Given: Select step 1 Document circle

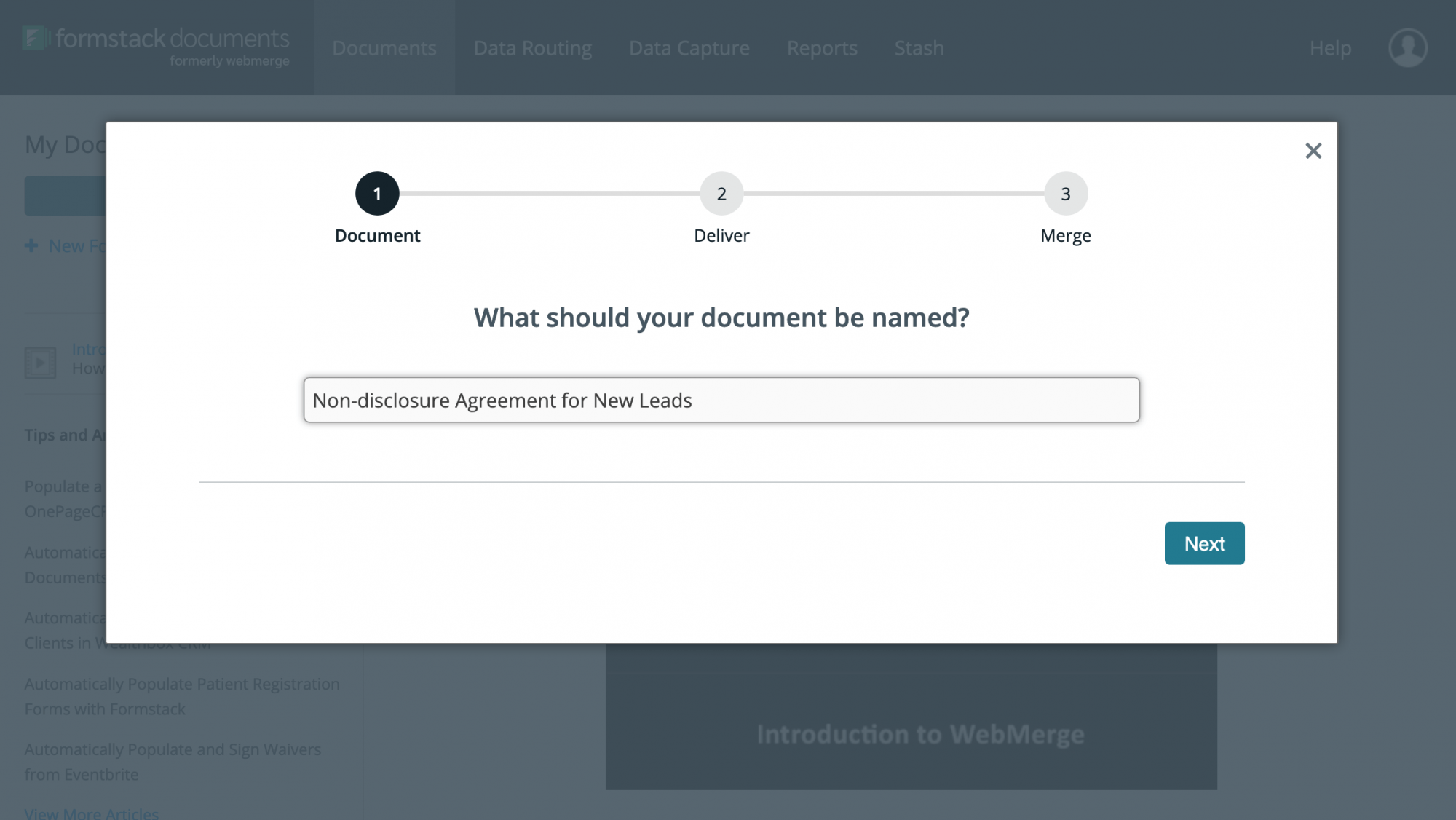Looking at the screenshot, I should 377,193.
